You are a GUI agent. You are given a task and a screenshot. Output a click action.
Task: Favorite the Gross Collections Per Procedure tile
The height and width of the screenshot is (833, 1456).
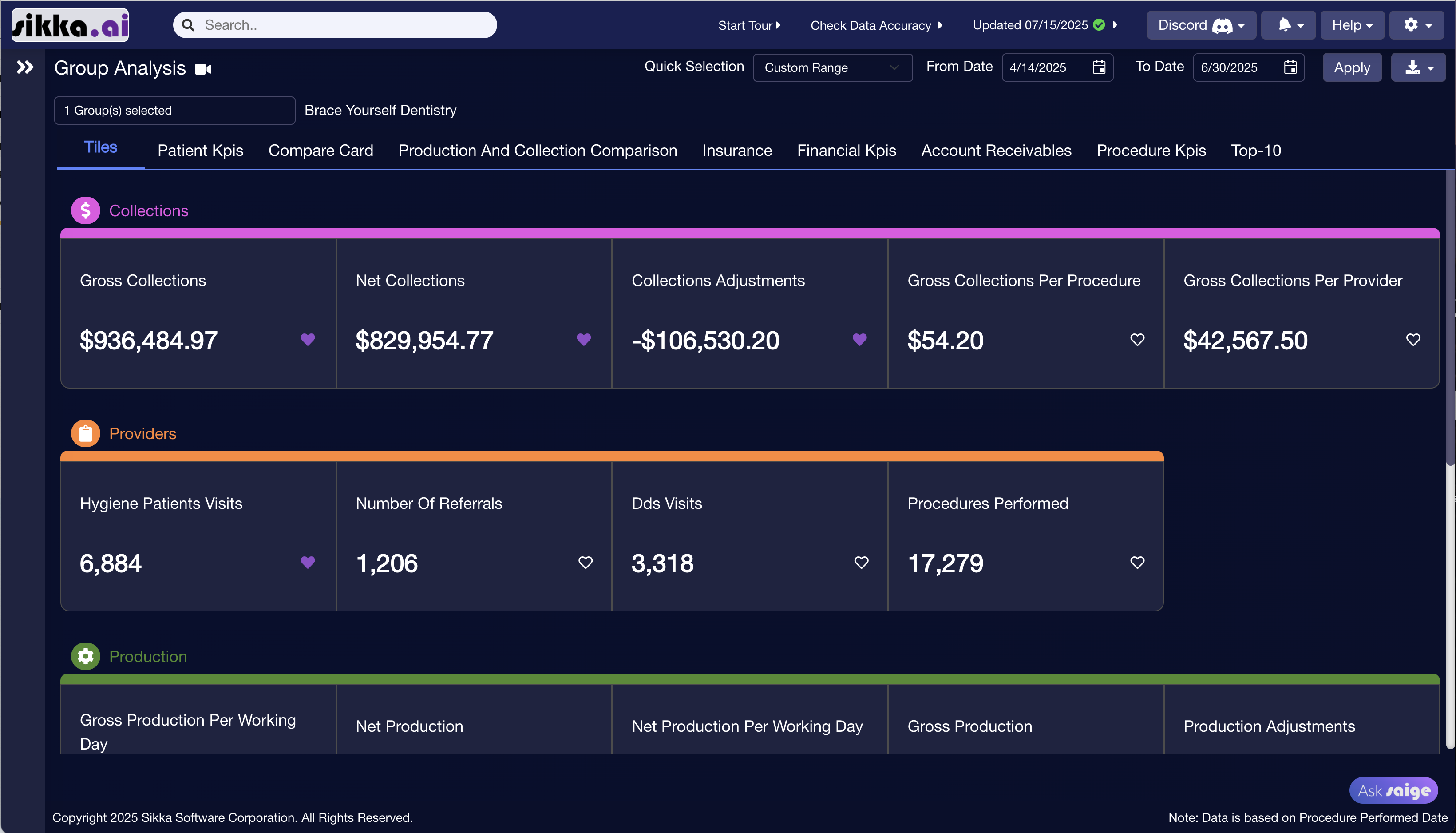tap(1137, 340)
